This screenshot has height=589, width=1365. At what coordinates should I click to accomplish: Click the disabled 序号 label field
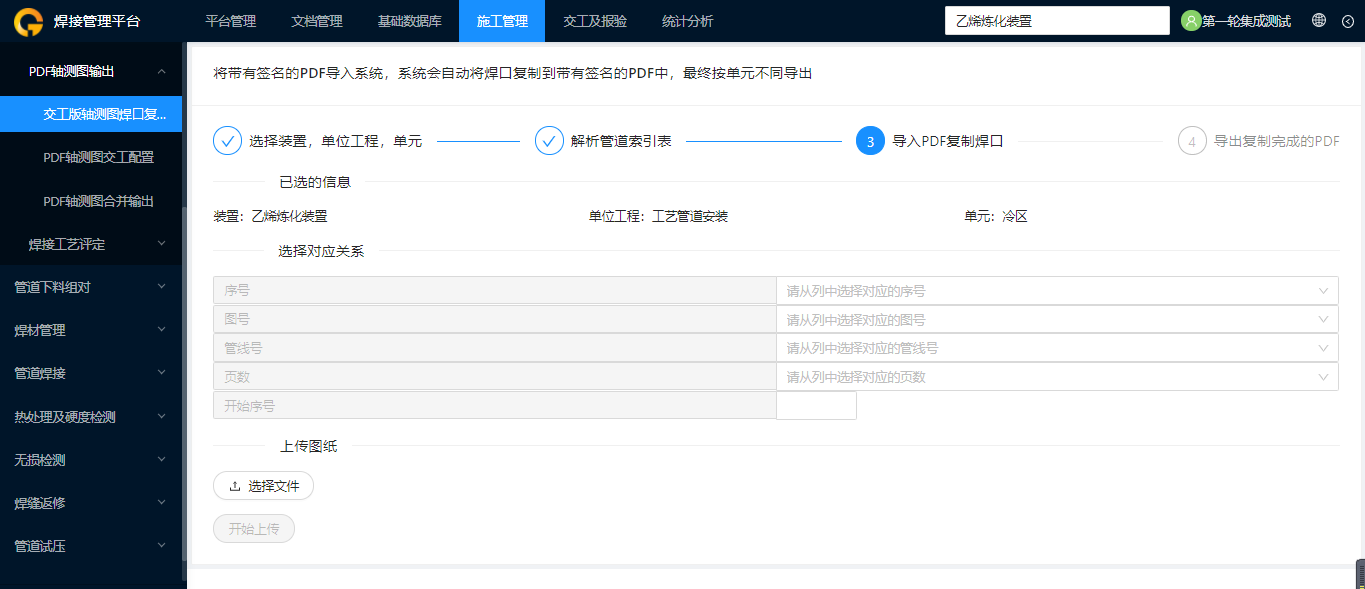495,291
